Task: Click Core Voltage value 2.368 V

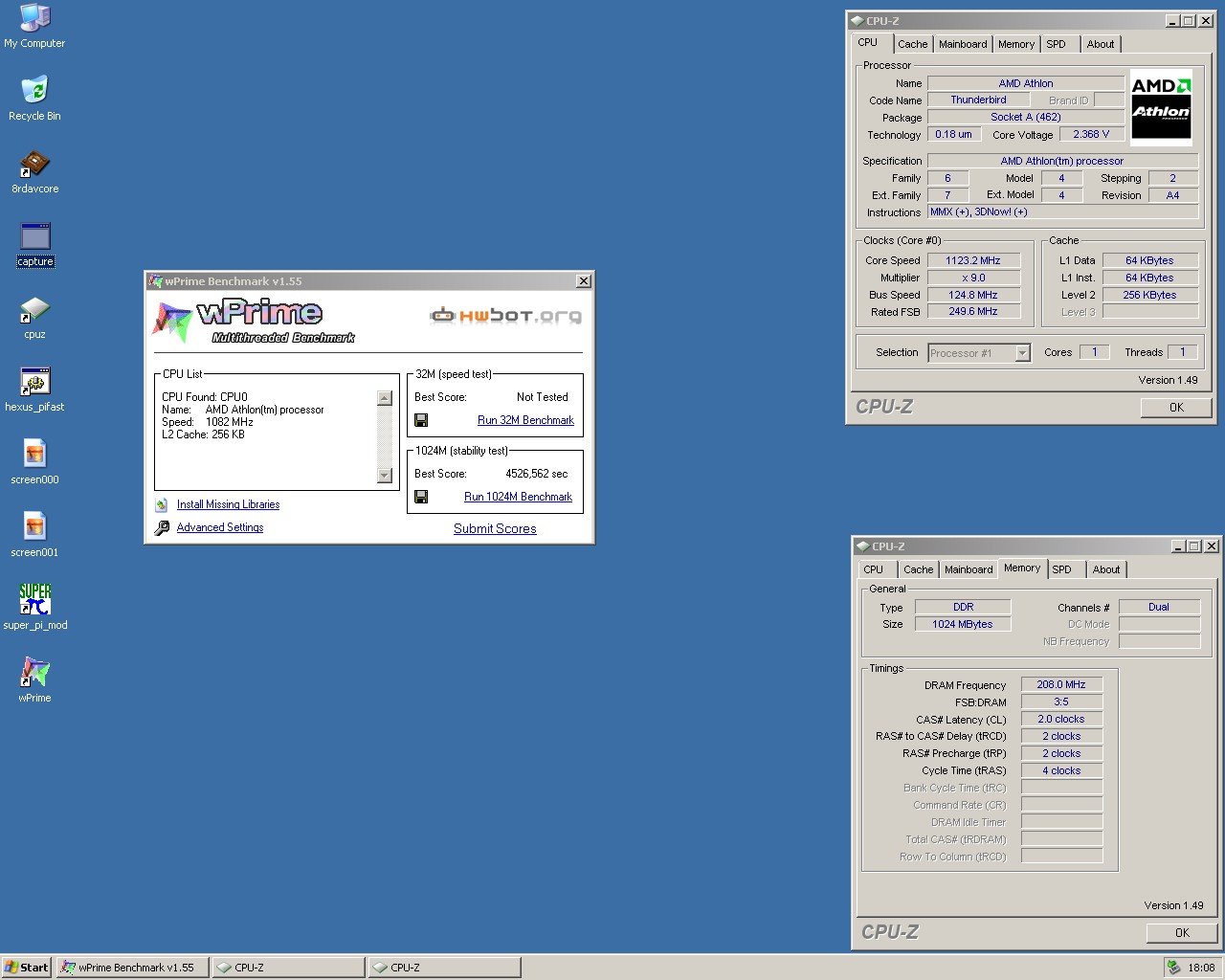Action: coord(1091,134)
